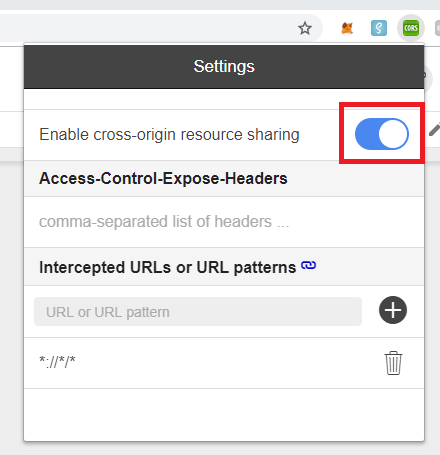Image resolution: width=440 pixels, height=455 pixels.
Task: Delete the *://*/* pattern with trash icon
Action: [x=393, y=363]
